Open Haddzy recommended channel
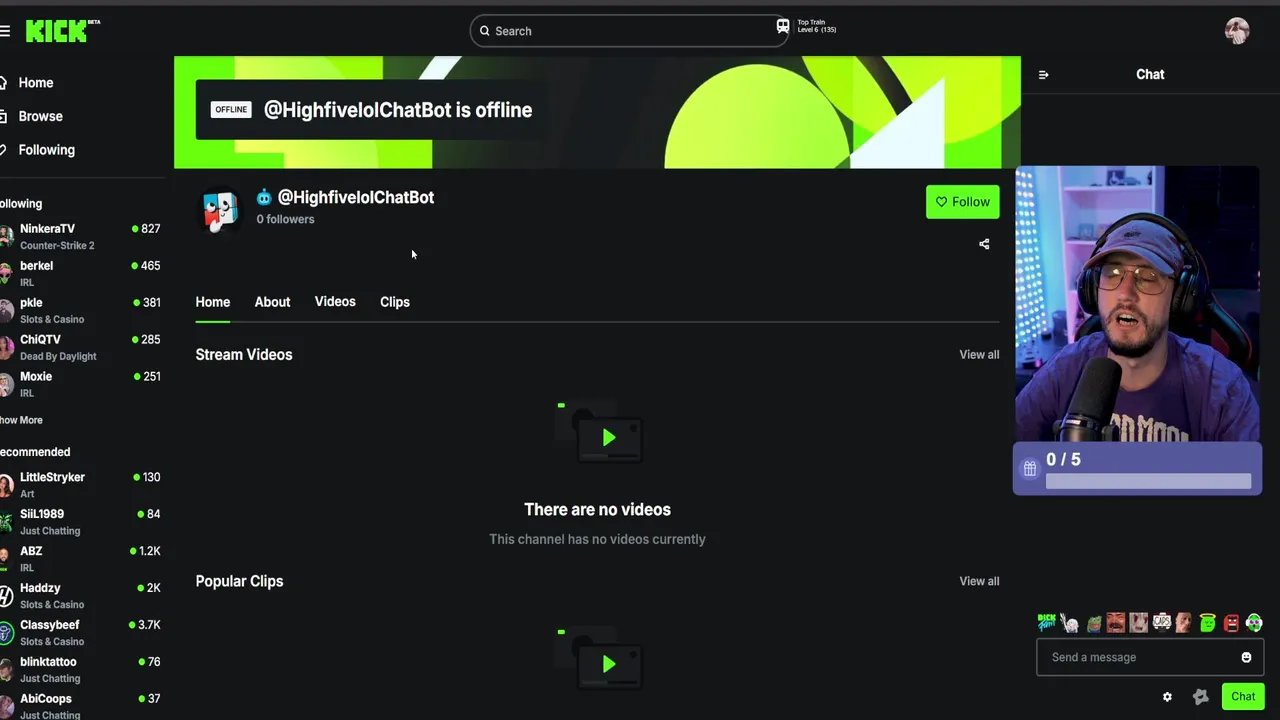The image size is (1280, 720). (80, 596)
